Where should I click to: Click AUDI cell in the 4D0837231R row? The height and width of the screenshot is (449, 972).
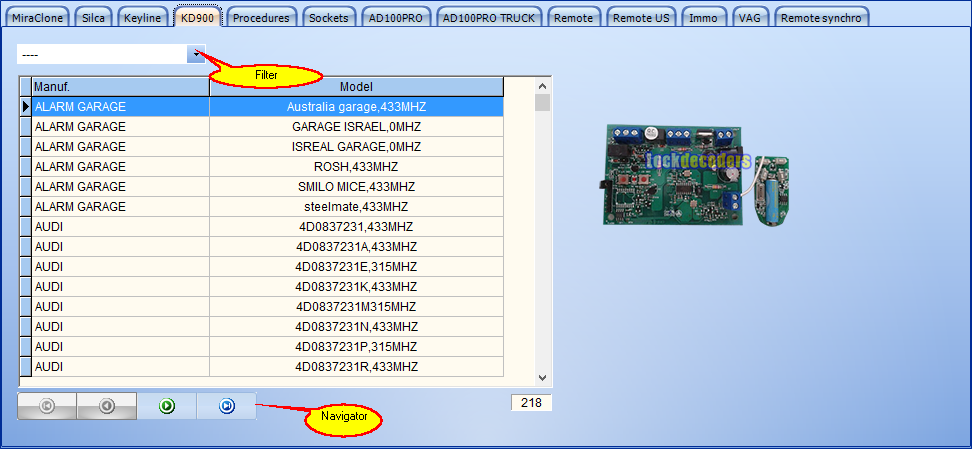click(x=120, y=367)
